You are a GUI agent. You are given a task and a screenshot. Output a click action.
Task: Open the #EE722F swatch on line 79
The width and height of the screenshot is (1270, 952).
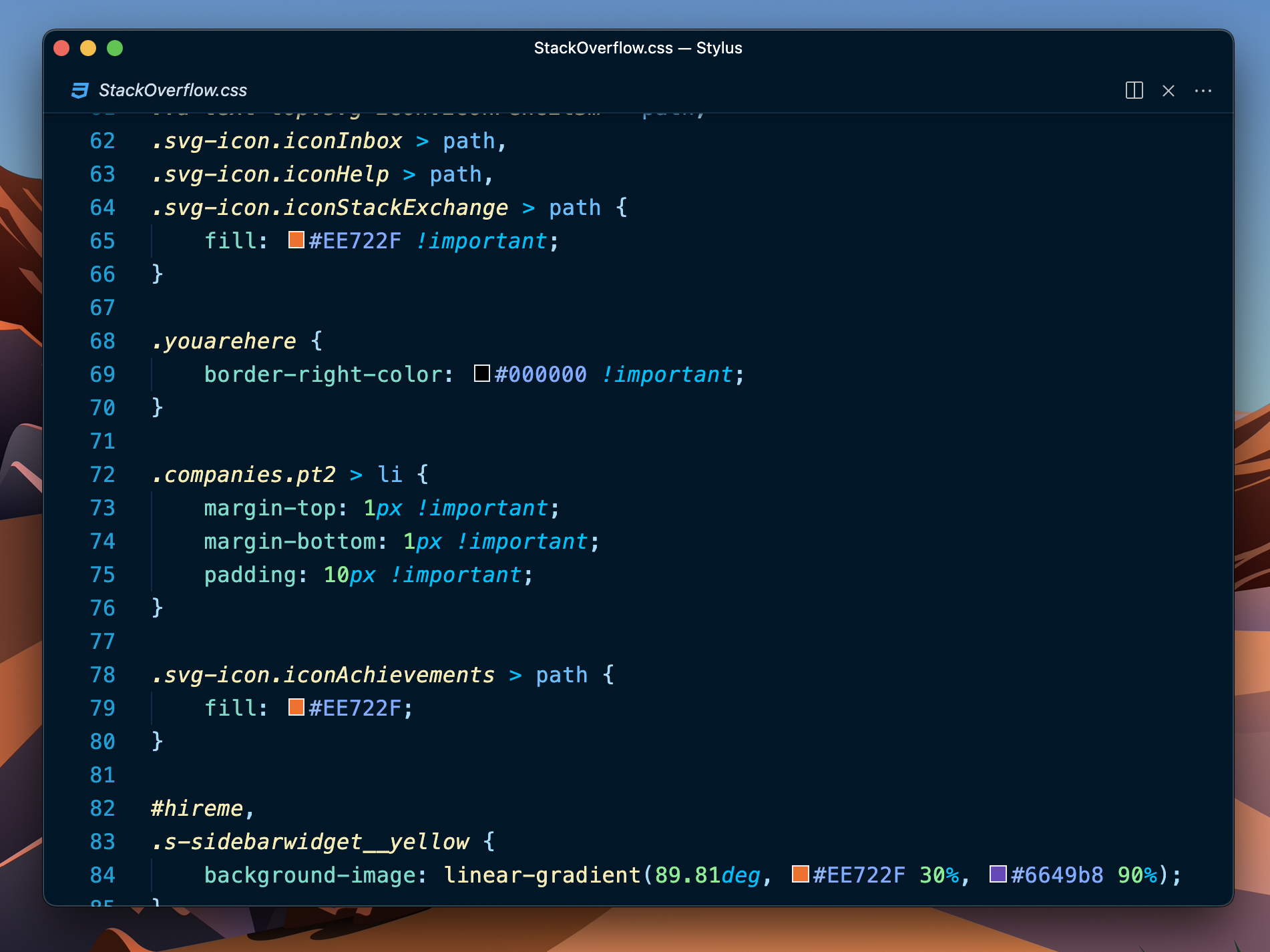click(296, 707)
